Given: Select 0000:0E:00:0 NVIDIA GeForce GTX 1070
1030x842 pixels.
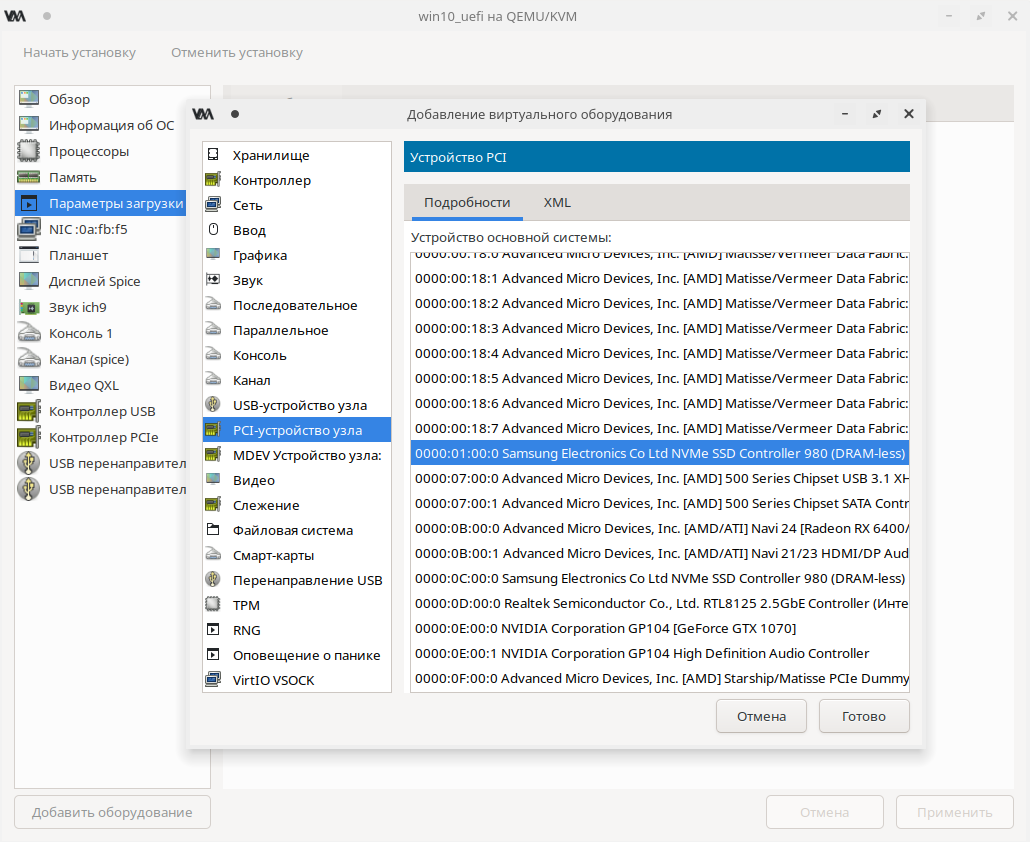Looking at the screenshot, I should click(660, 629).
